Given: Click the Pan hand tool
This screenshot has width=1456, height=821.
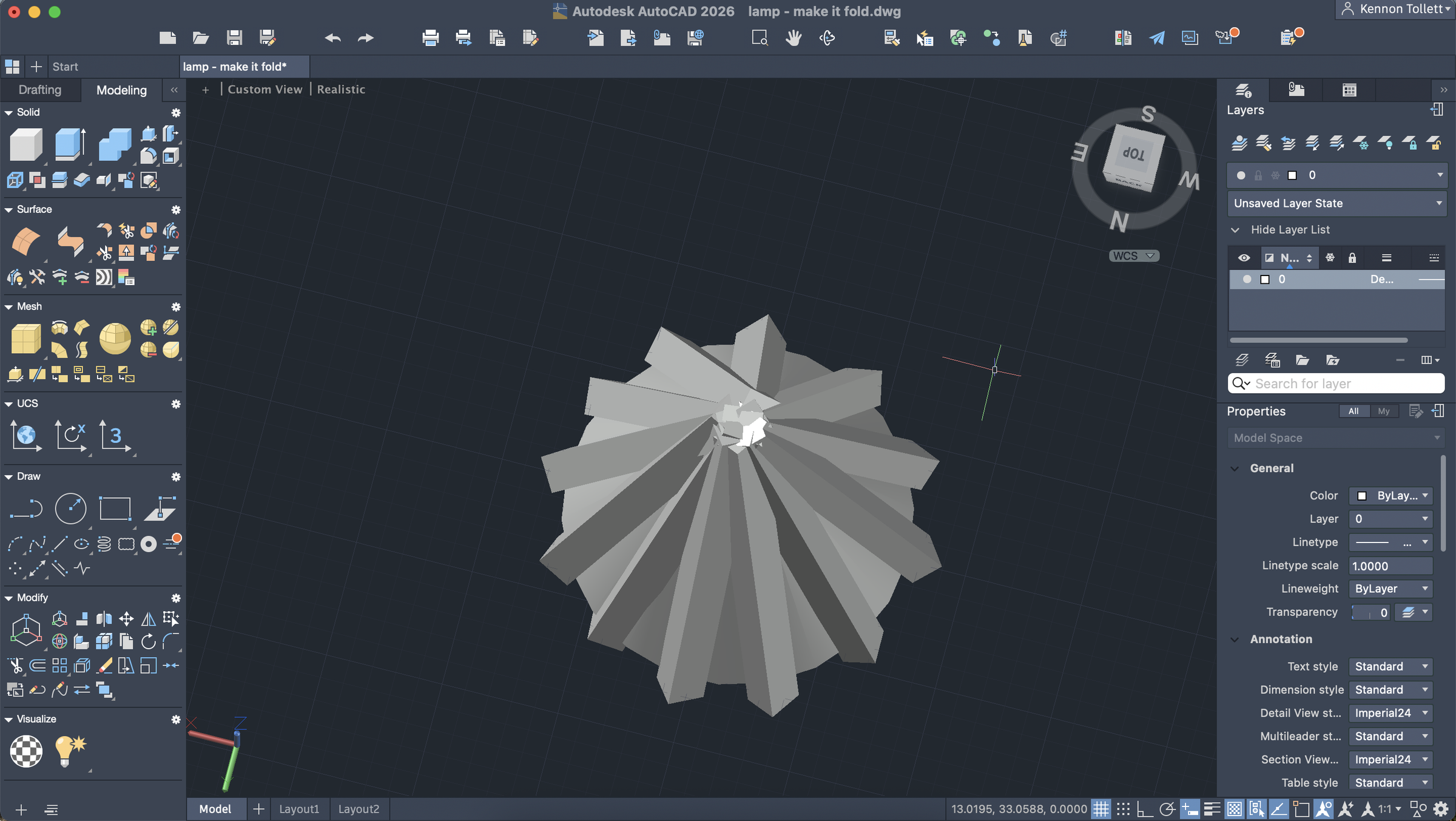Looking at the screenshot, I should click(793, 38).
